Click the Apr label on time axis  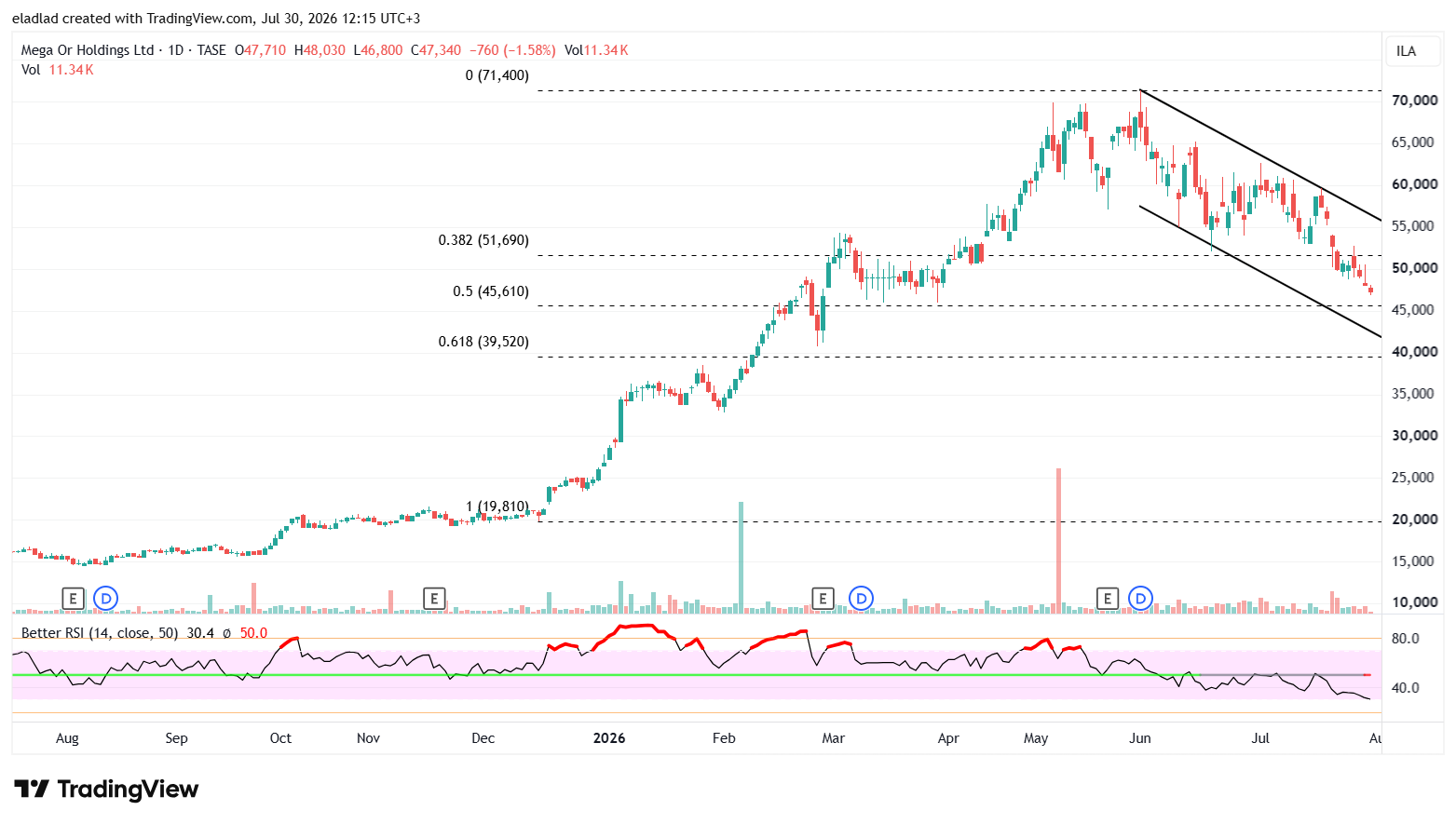948,738
